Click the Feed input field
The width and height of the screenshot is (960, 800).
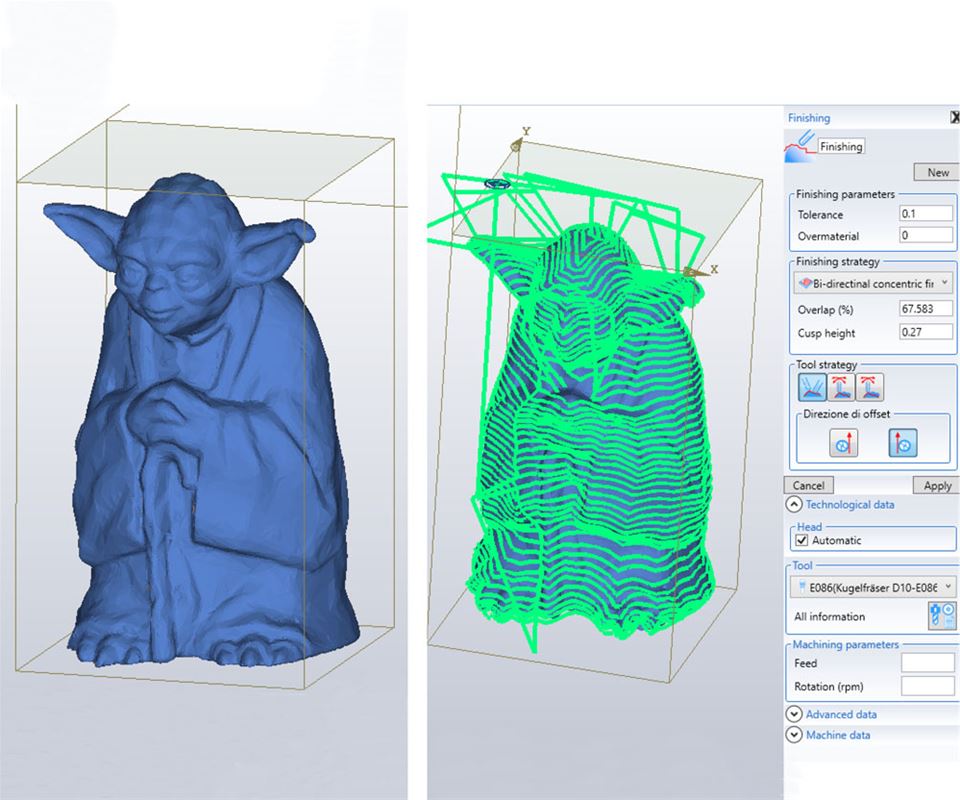(x=928, y=663)
